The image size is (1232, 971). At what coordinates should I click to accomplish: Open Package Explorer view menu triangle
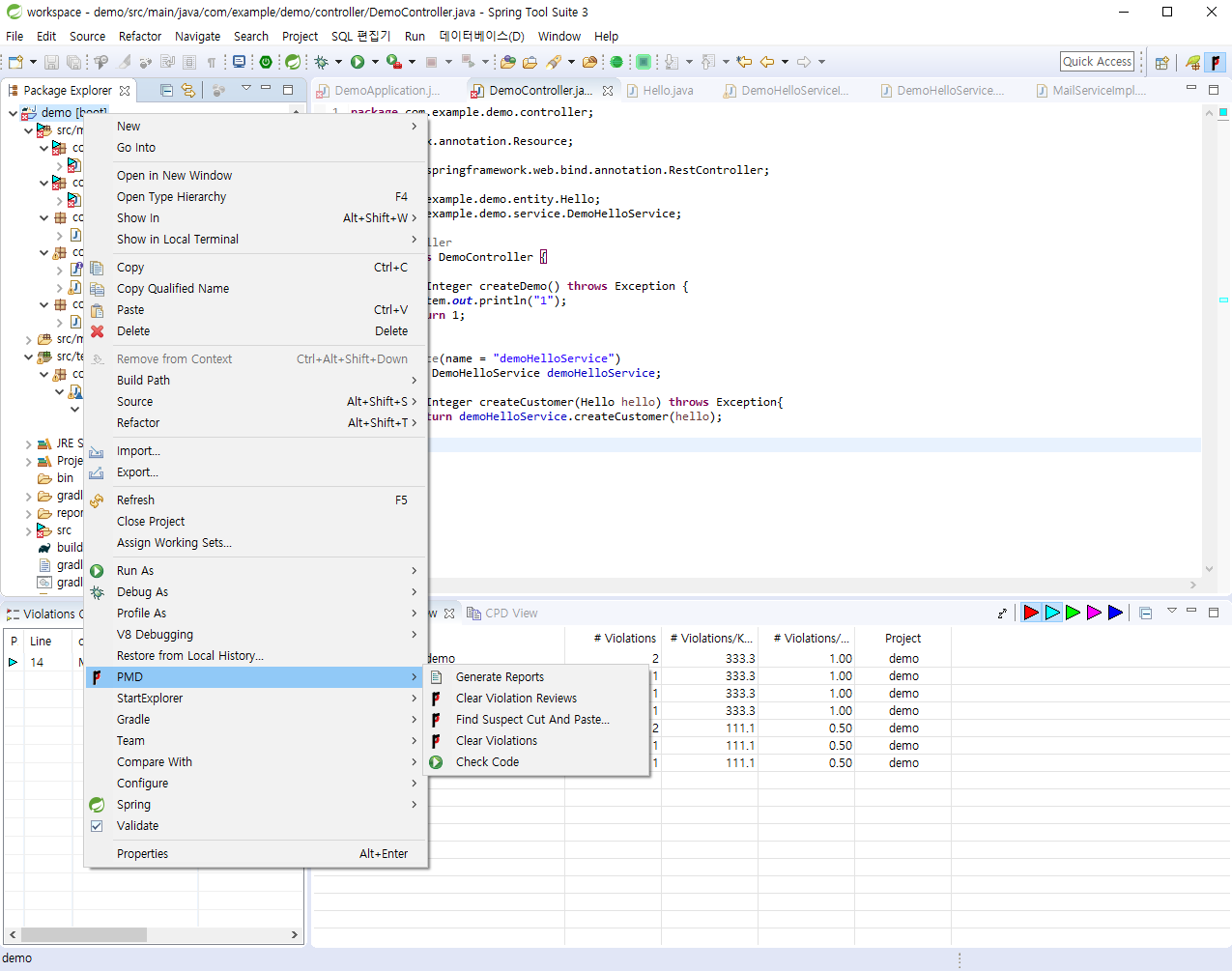point(245,89)
